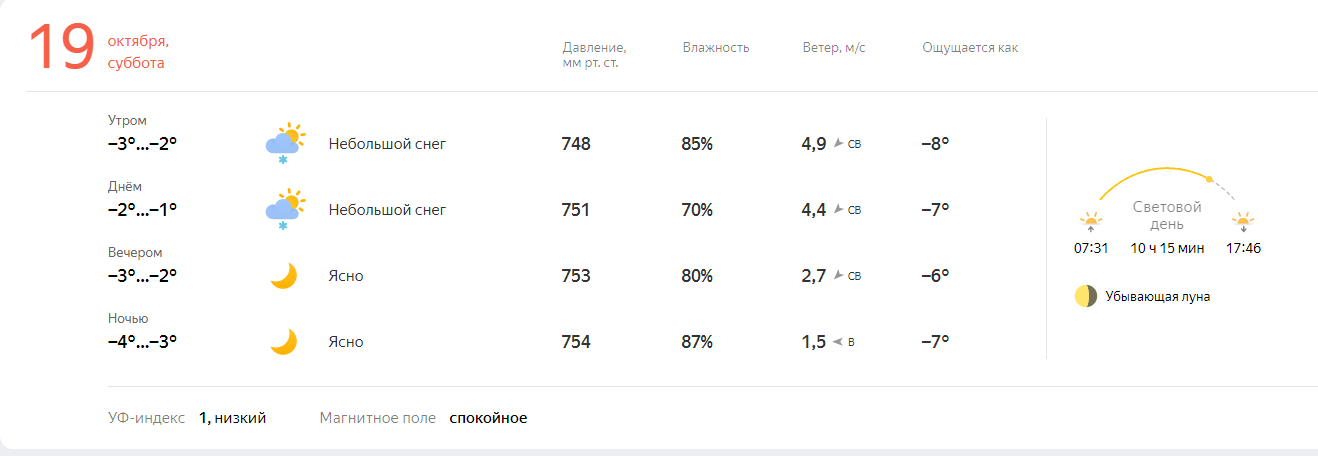Click the waning moon phase icon

(1086, 296)
